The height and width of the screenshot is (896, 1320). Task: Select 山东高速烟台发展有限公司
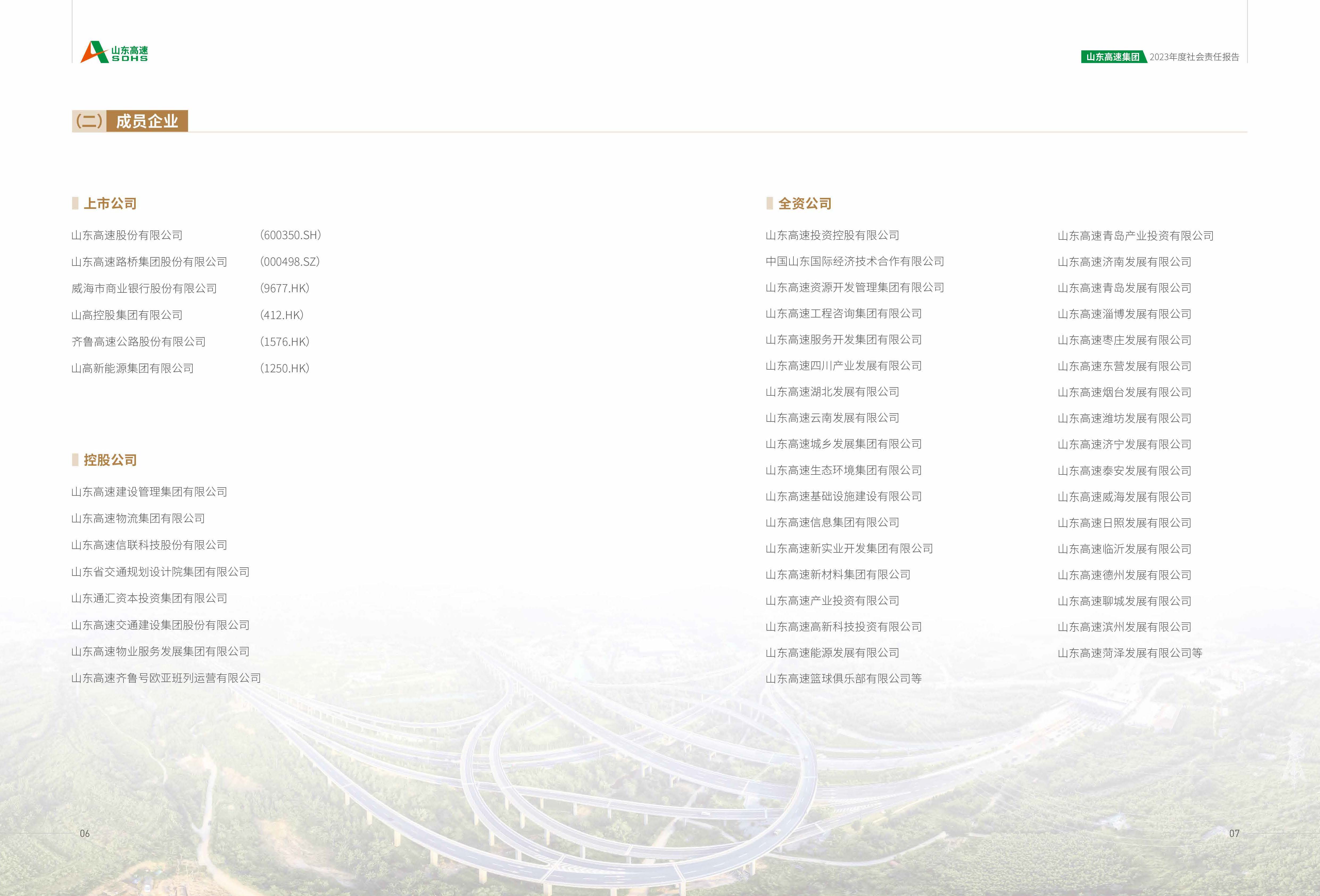[1125, 393]
